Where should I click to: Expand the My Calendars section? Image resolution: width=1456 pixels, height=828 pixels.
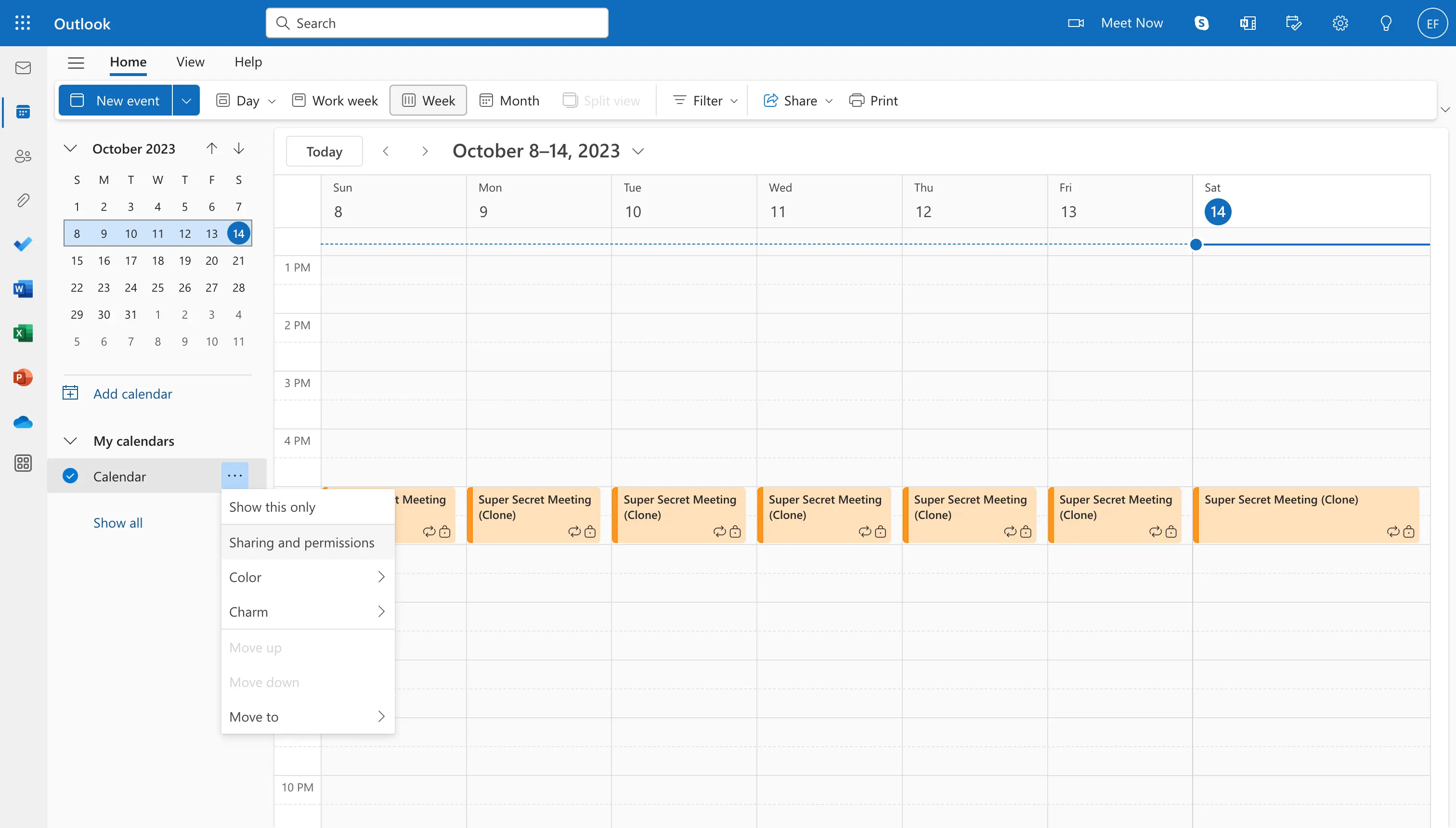click(69, 440)
